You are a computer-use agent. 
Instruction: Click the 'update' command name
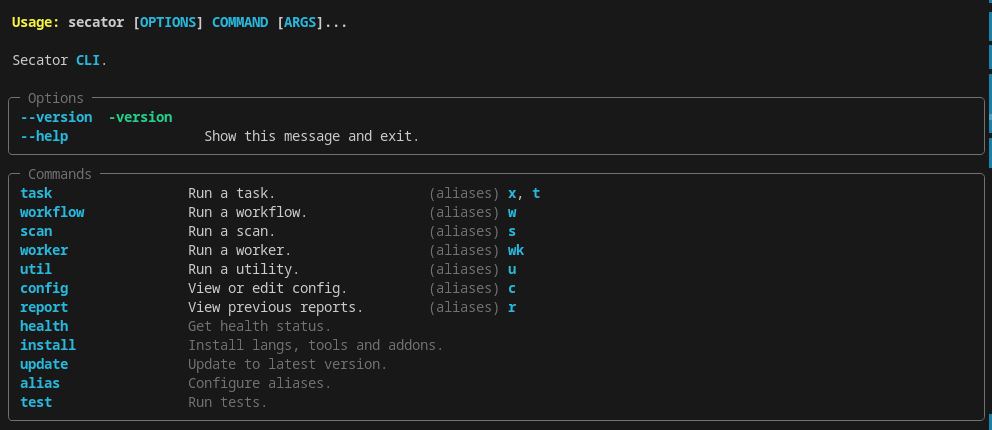coord(44,364)
